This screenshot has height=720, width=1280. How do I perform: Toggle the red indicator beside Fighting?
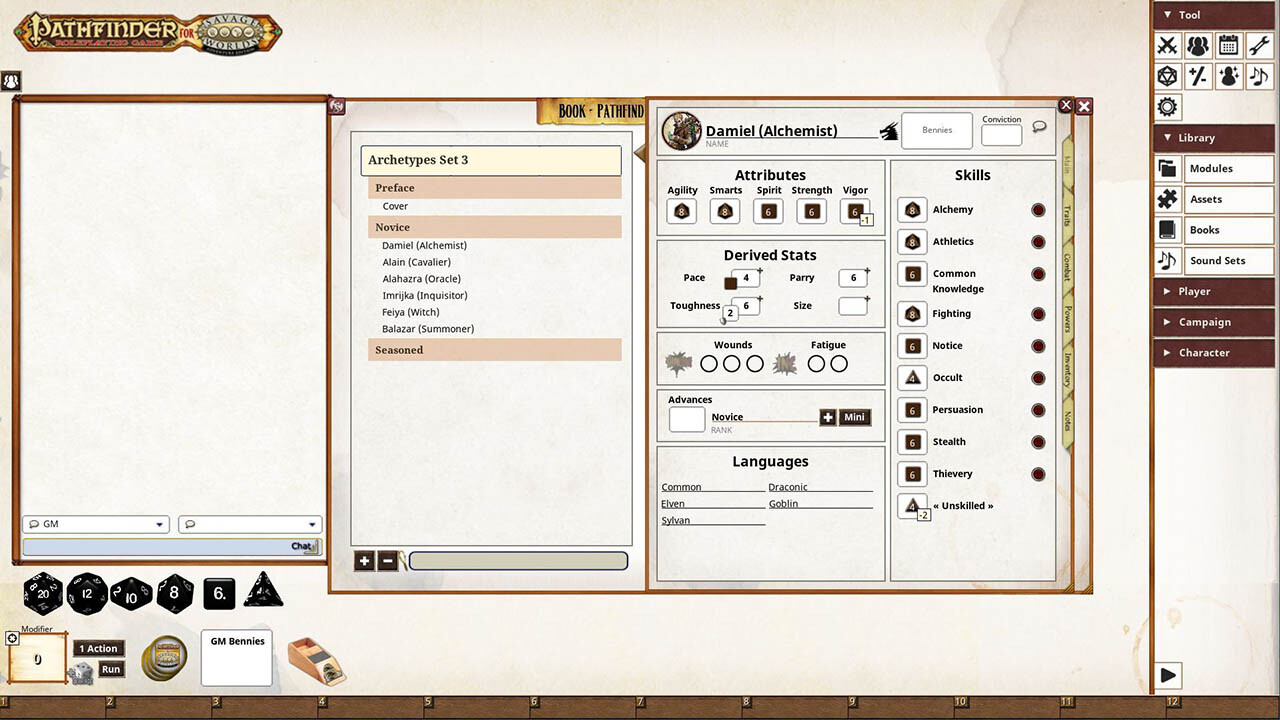(x=1038, y=313)
